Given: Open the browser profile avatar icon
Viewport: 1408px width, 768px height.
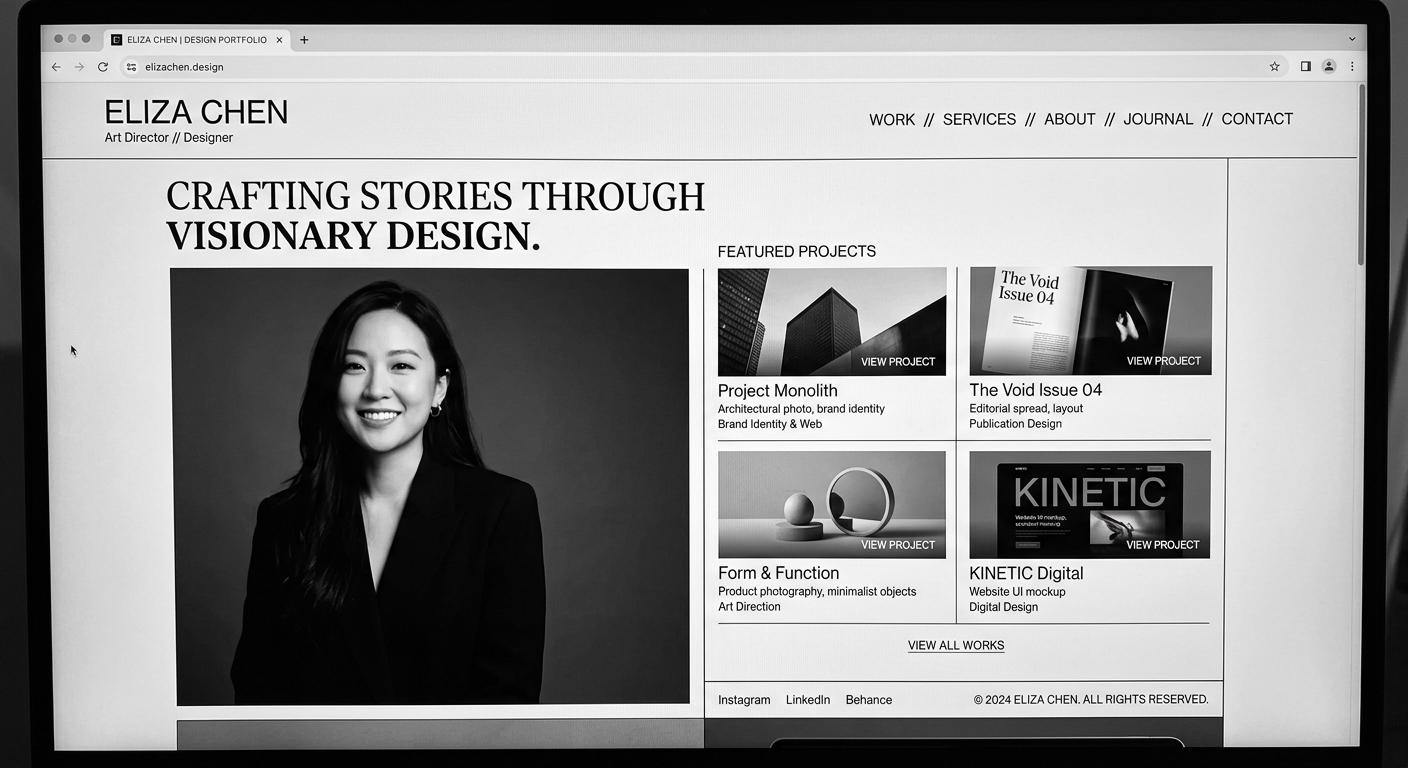Looking at the screenshot, I should 1329,67.
